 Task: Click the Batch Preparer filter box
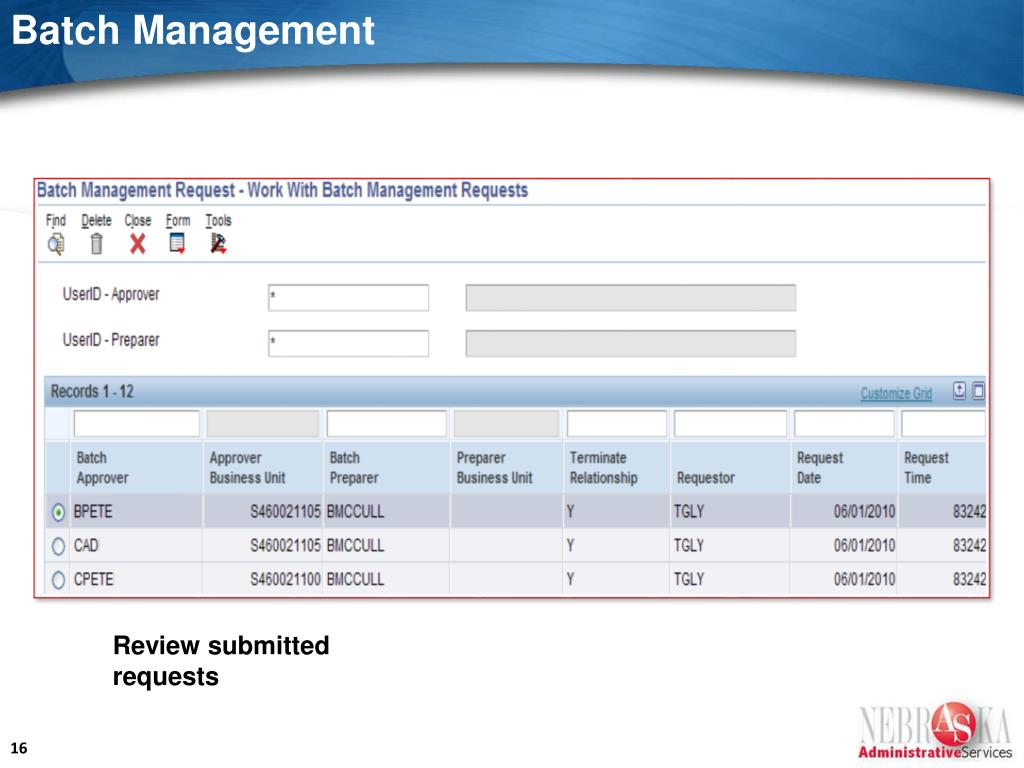[x=386, y=424]
